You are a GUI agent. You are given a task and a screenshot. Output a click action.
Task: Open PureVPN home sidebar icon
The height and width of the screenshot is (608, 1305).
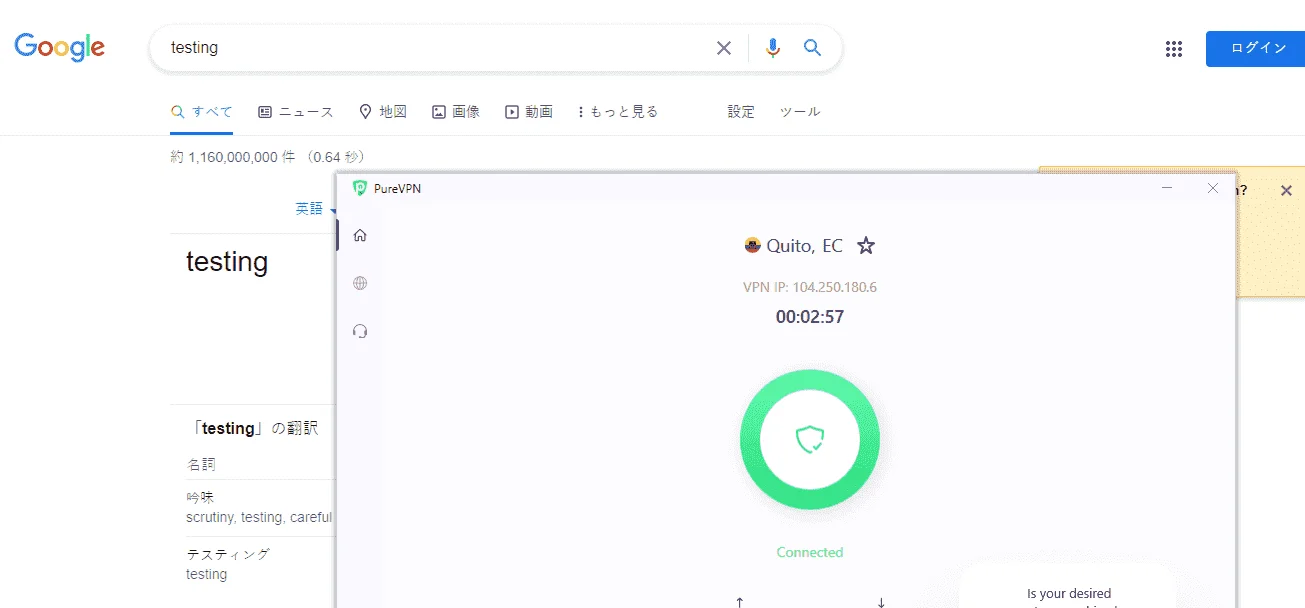coord(360,235)
